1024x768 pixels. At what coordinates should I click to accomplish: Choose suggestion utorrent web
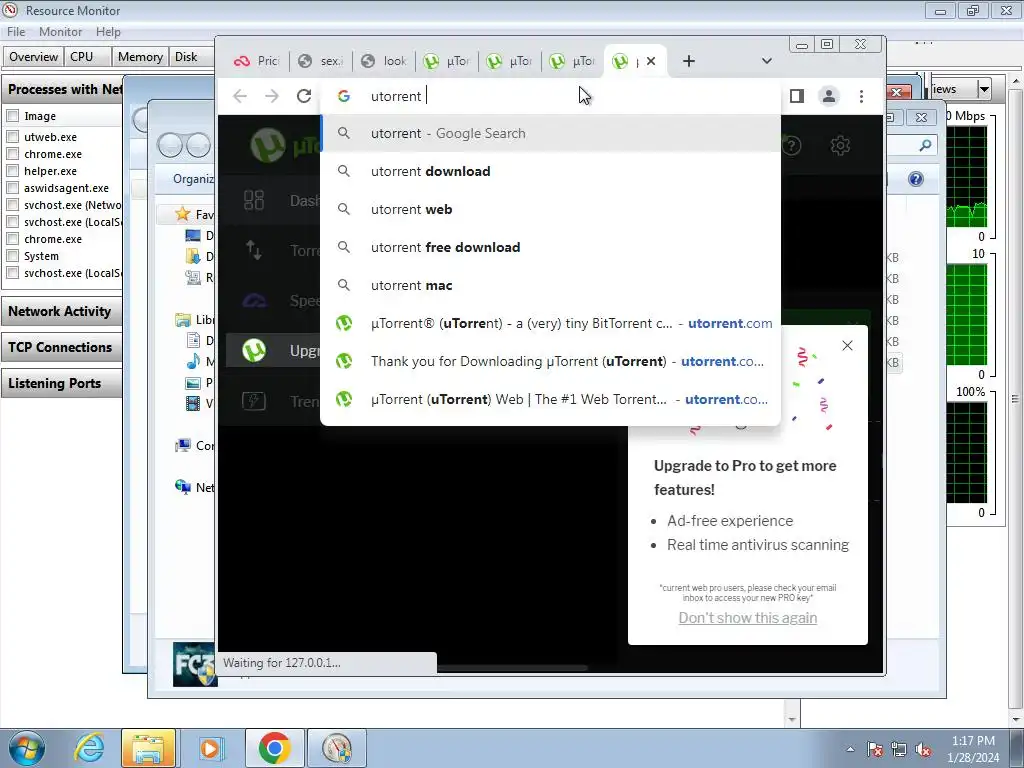point(551,209)
